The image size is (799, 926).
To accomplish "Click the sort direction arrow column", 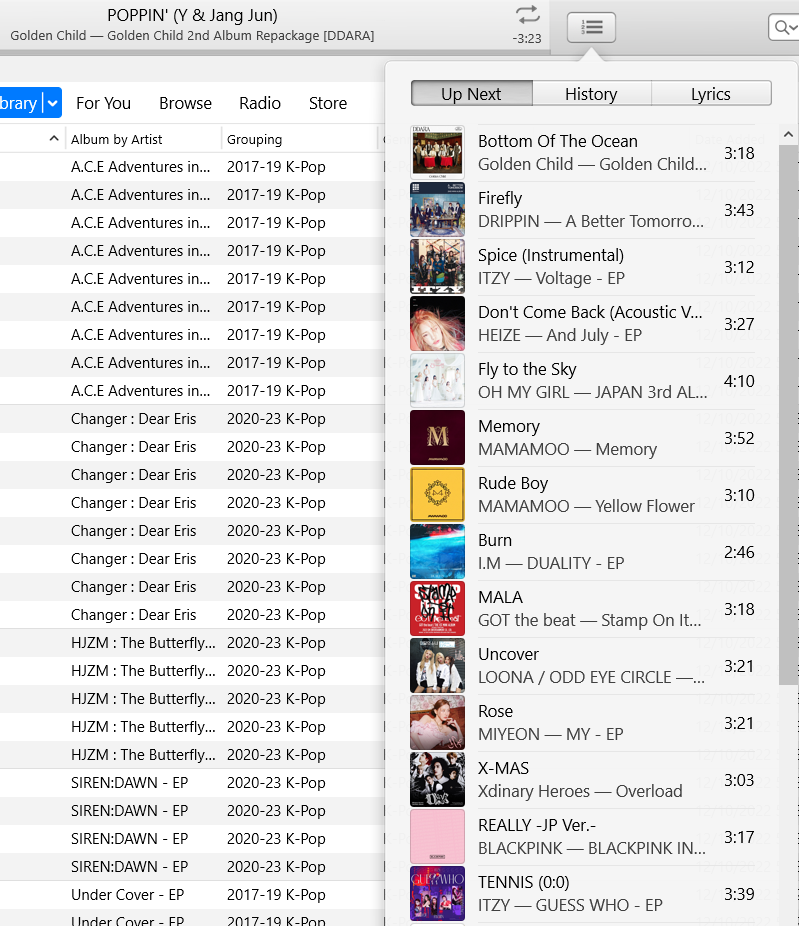I will coord(54,139).
